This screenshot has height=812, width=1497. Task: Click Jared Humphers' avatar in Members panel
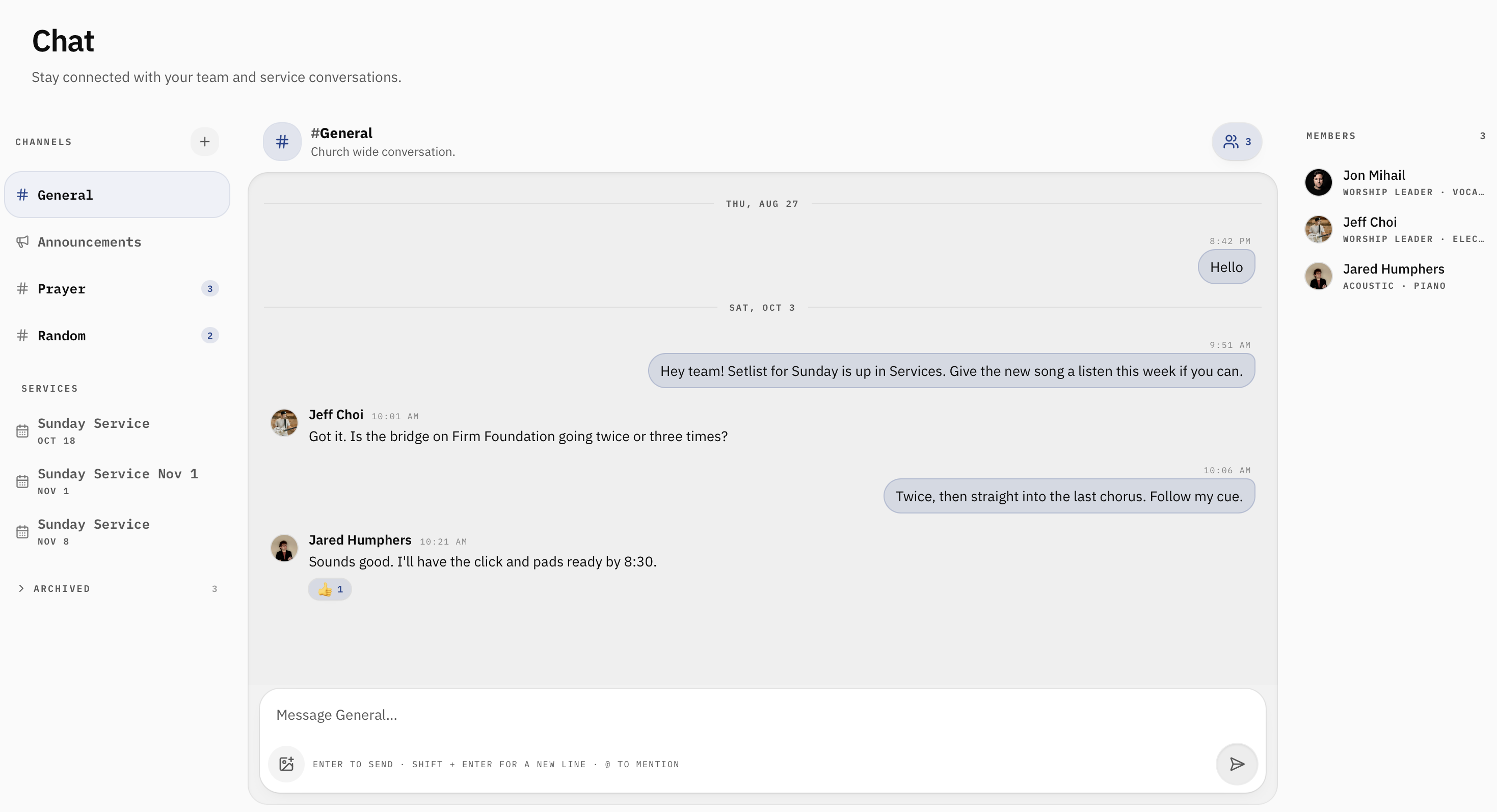pyautogui.click(x=1319, y=277)
